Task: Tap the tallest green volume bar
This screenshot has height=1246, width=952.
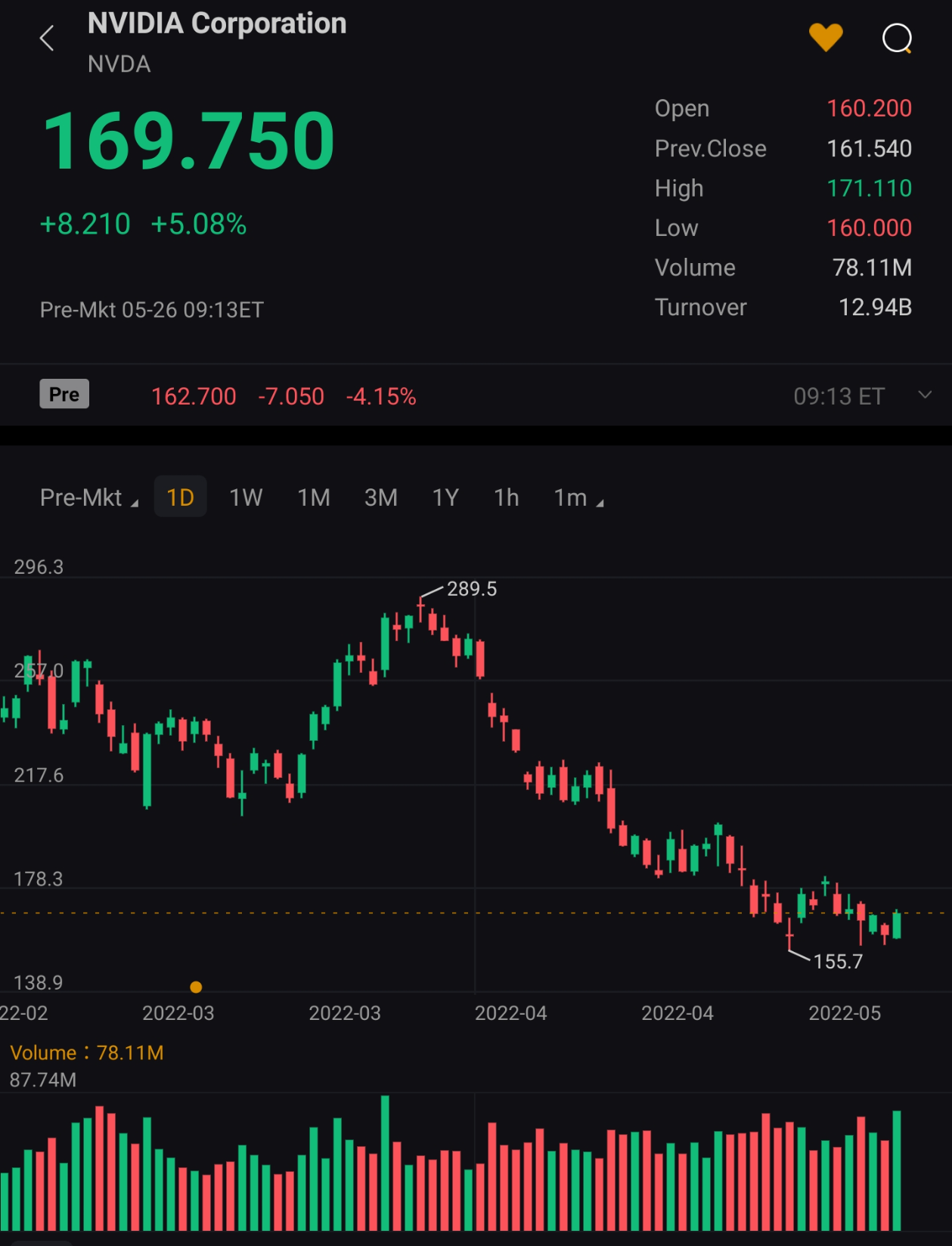Action: [385, 1163]
